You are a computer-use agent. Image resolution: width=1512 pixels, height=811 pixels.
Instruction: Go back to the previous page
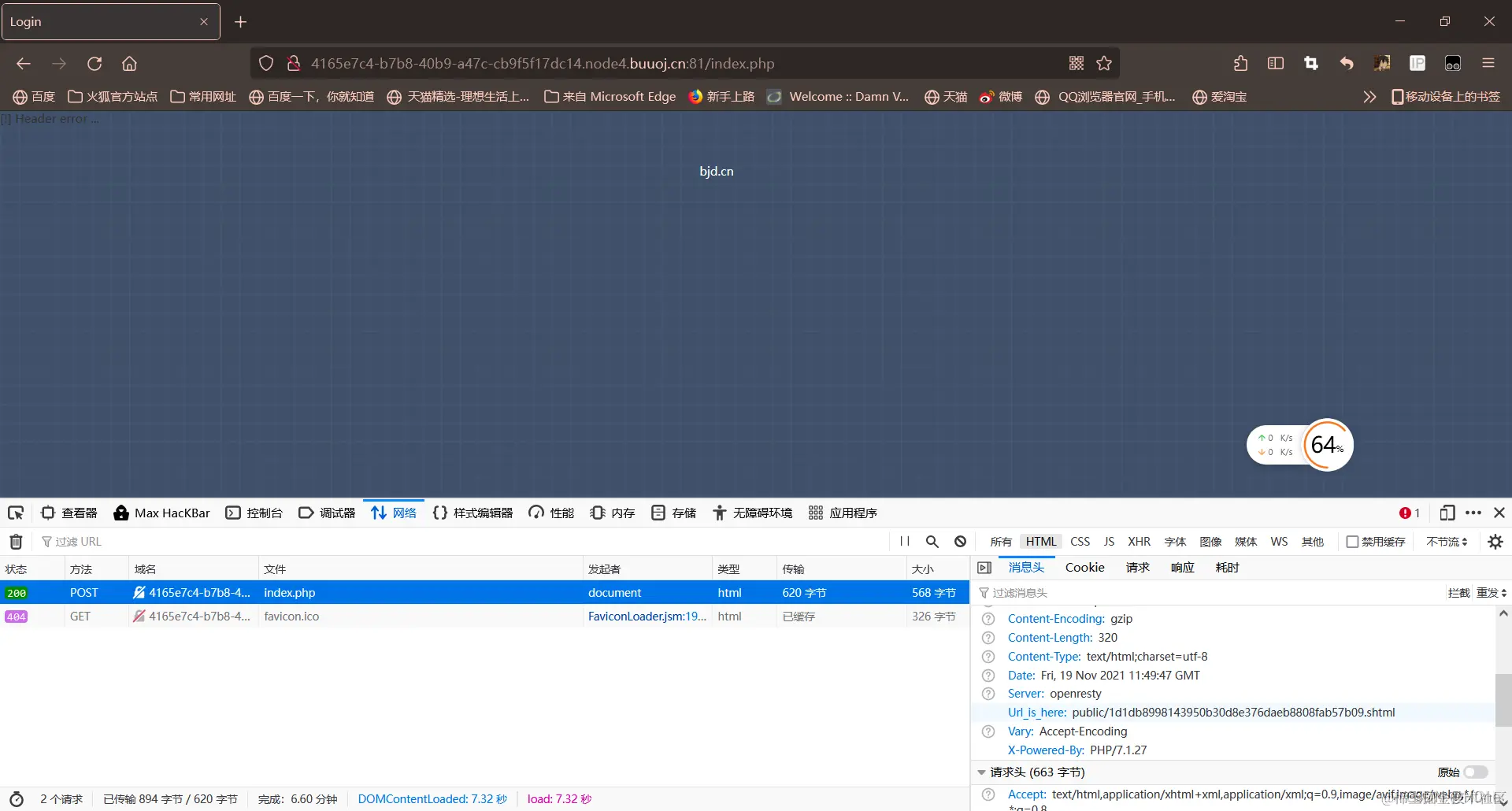tap(24, 64)
